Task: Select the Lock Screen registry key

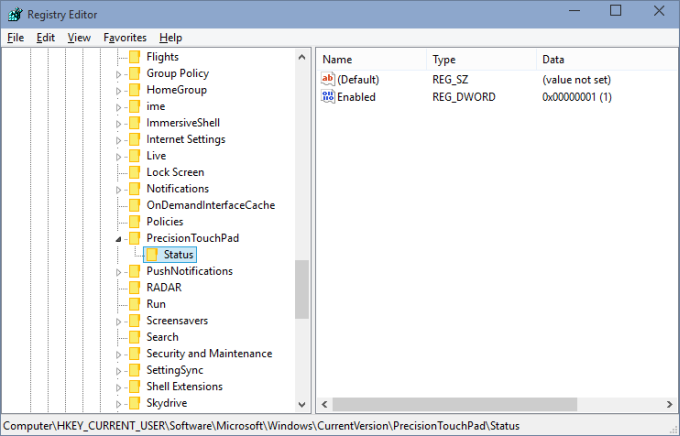Action: 175,172
